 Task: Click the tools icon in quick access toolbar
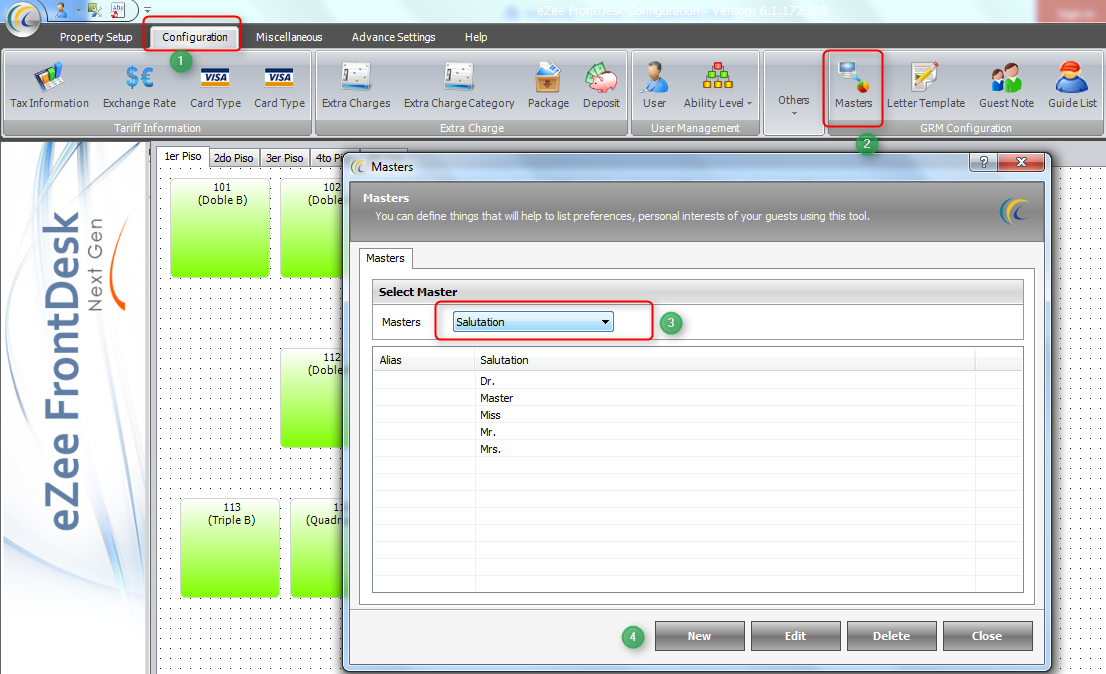(x=95, y=10)
